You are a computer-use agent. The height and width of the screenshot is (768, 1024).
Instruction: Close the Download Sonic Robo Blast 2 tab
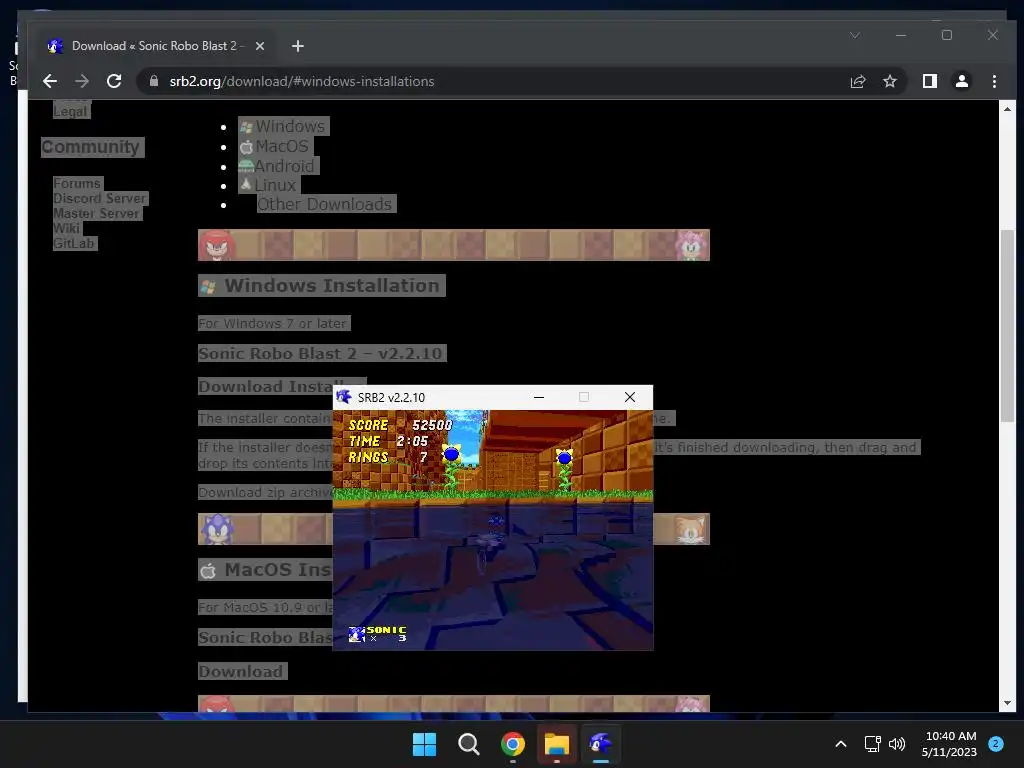pos(260,46)
